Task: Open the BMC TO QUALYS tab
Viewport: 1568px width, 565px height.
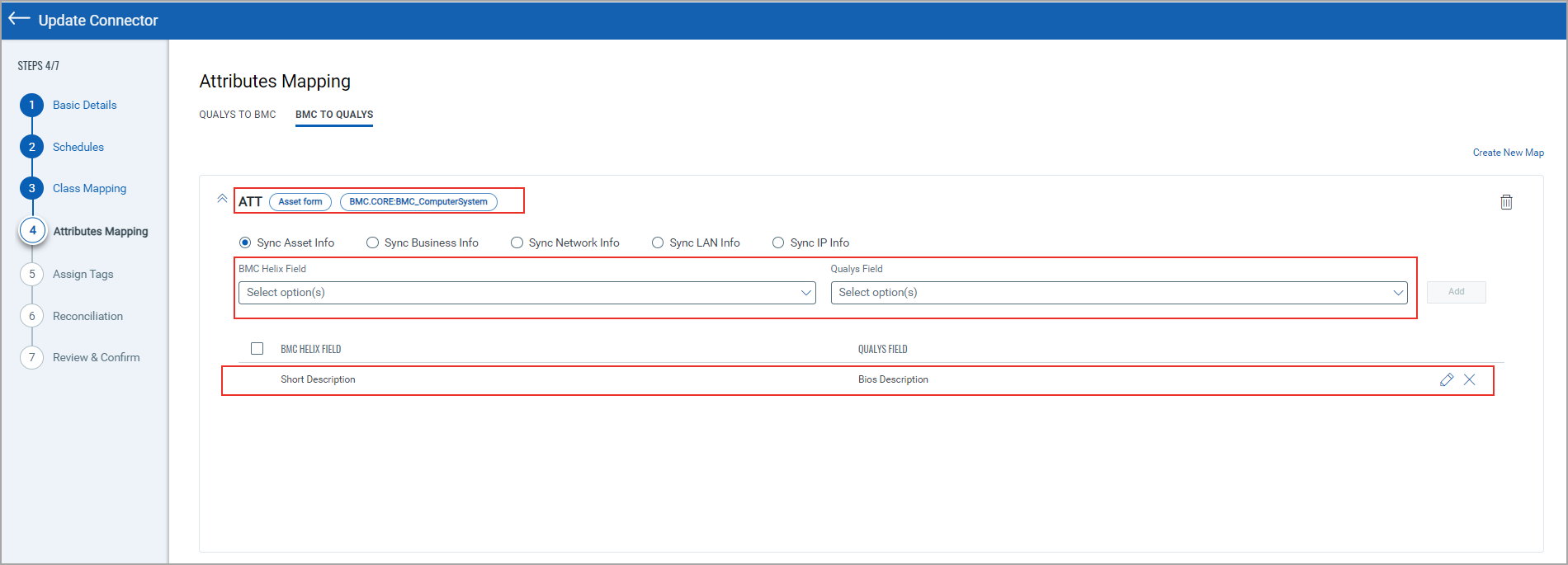Action: (334, 115)
